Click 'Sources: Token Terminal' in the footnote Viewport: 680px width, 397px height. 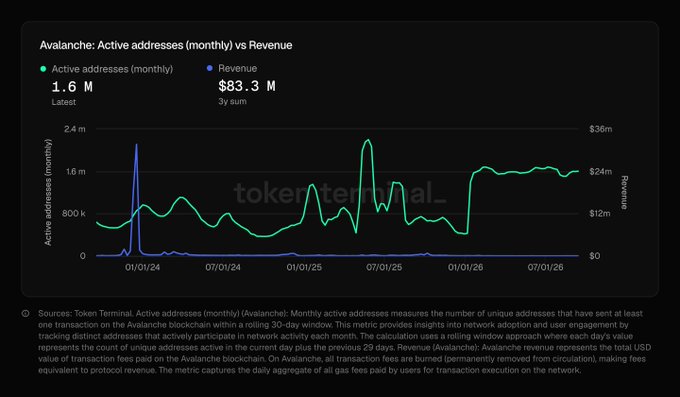(x=85, y=313)
